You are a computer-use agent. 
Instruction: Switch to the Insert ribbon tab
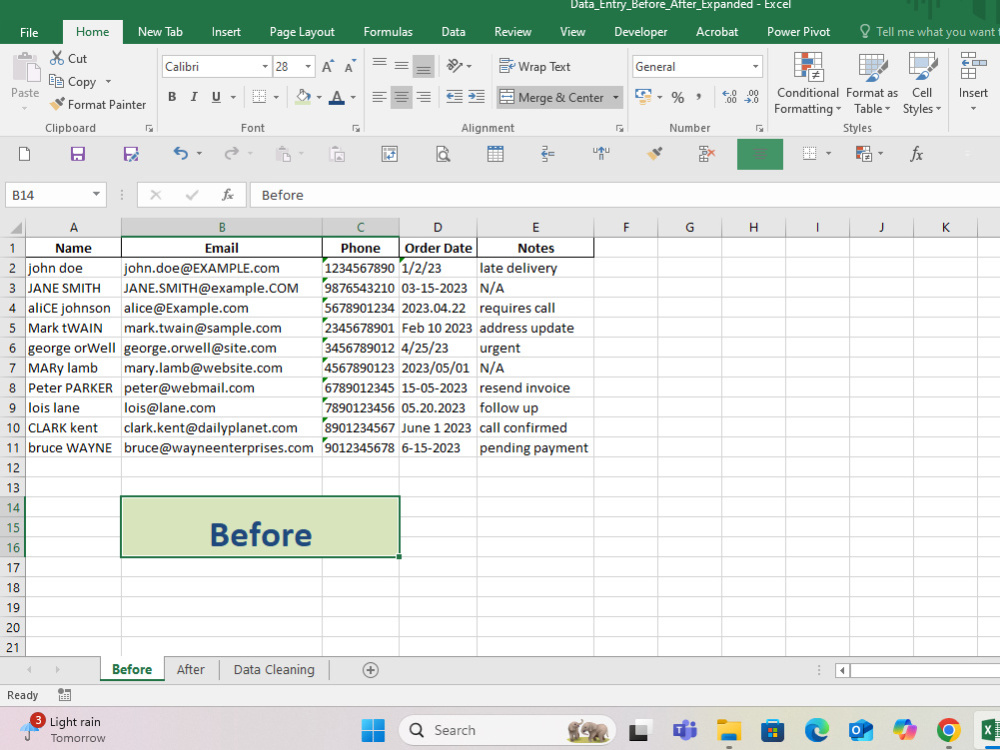point(226,32)
